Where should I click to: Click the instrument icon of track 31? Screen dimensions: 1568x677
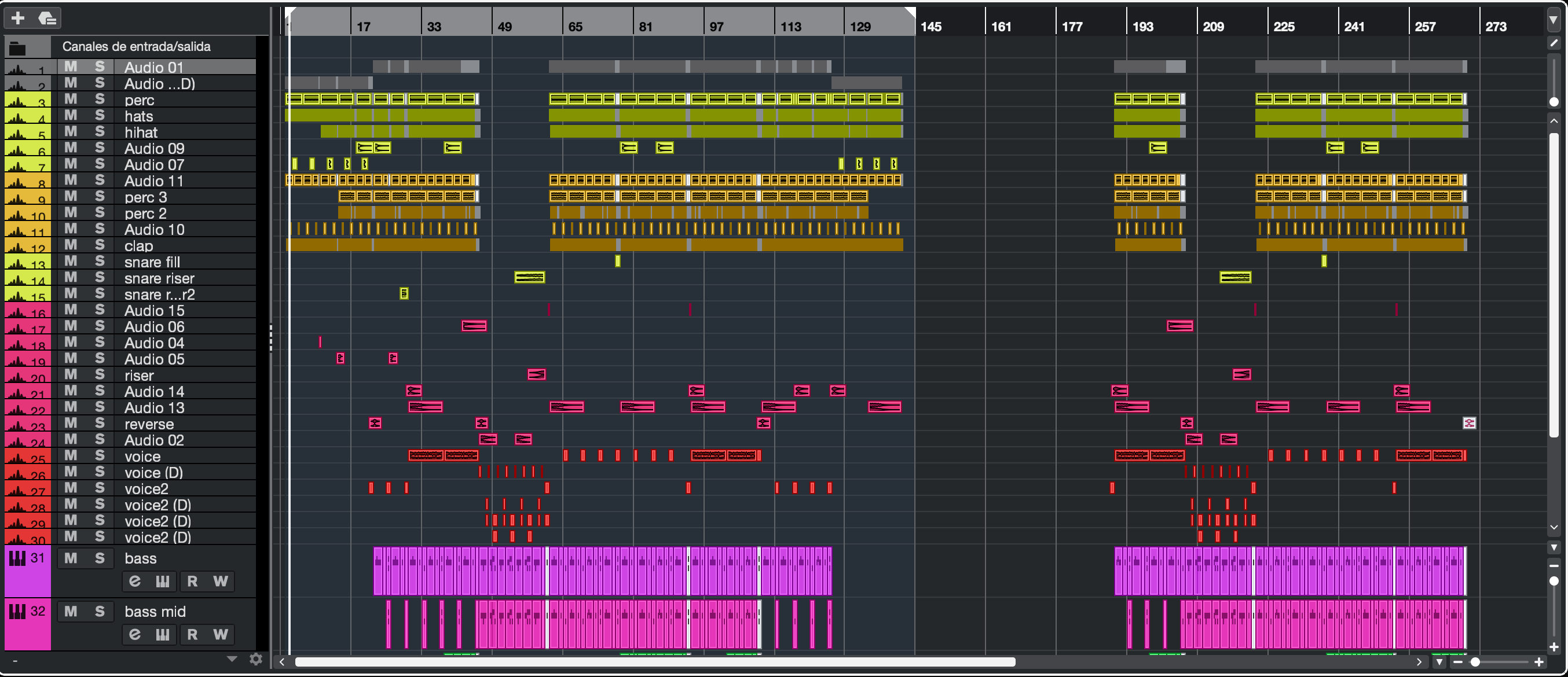(17, 558)
